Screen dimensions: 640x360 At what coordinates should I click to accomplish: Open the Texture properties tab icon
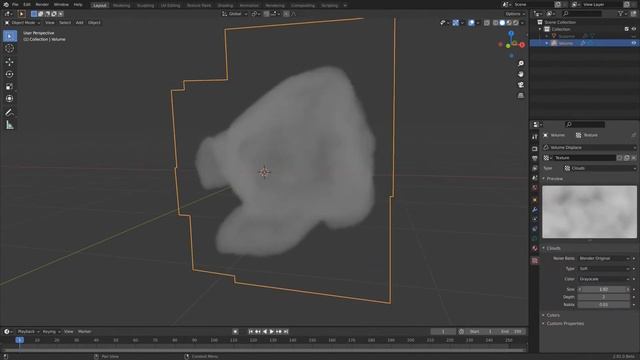point(535,260)
